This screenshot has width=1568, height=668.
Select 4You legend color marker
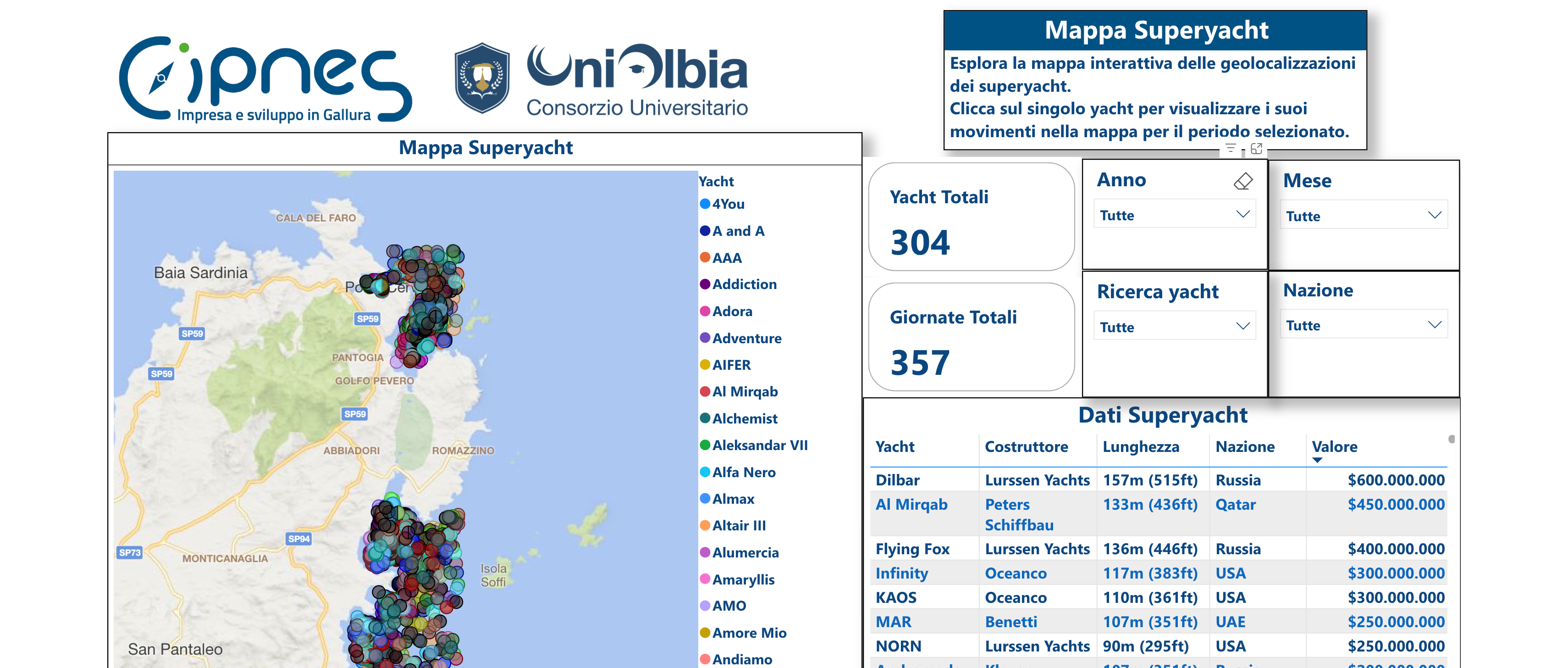point(705,204)
